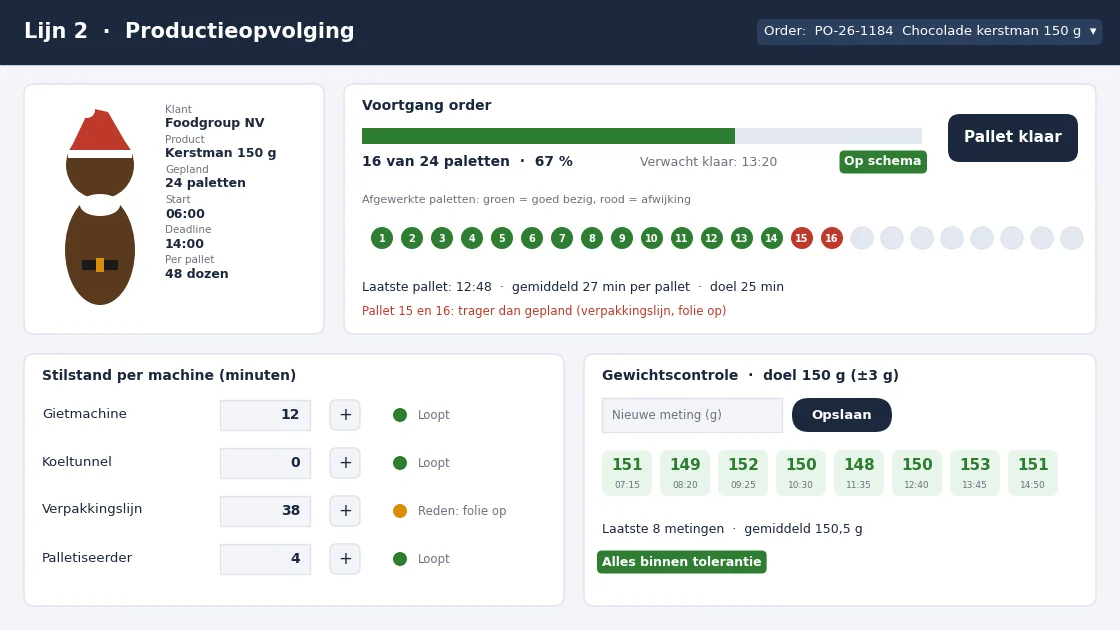The image size is (1120, 630).
Task: Click the green status dot for Palletiseerder
Action: [x=400, y=559]
